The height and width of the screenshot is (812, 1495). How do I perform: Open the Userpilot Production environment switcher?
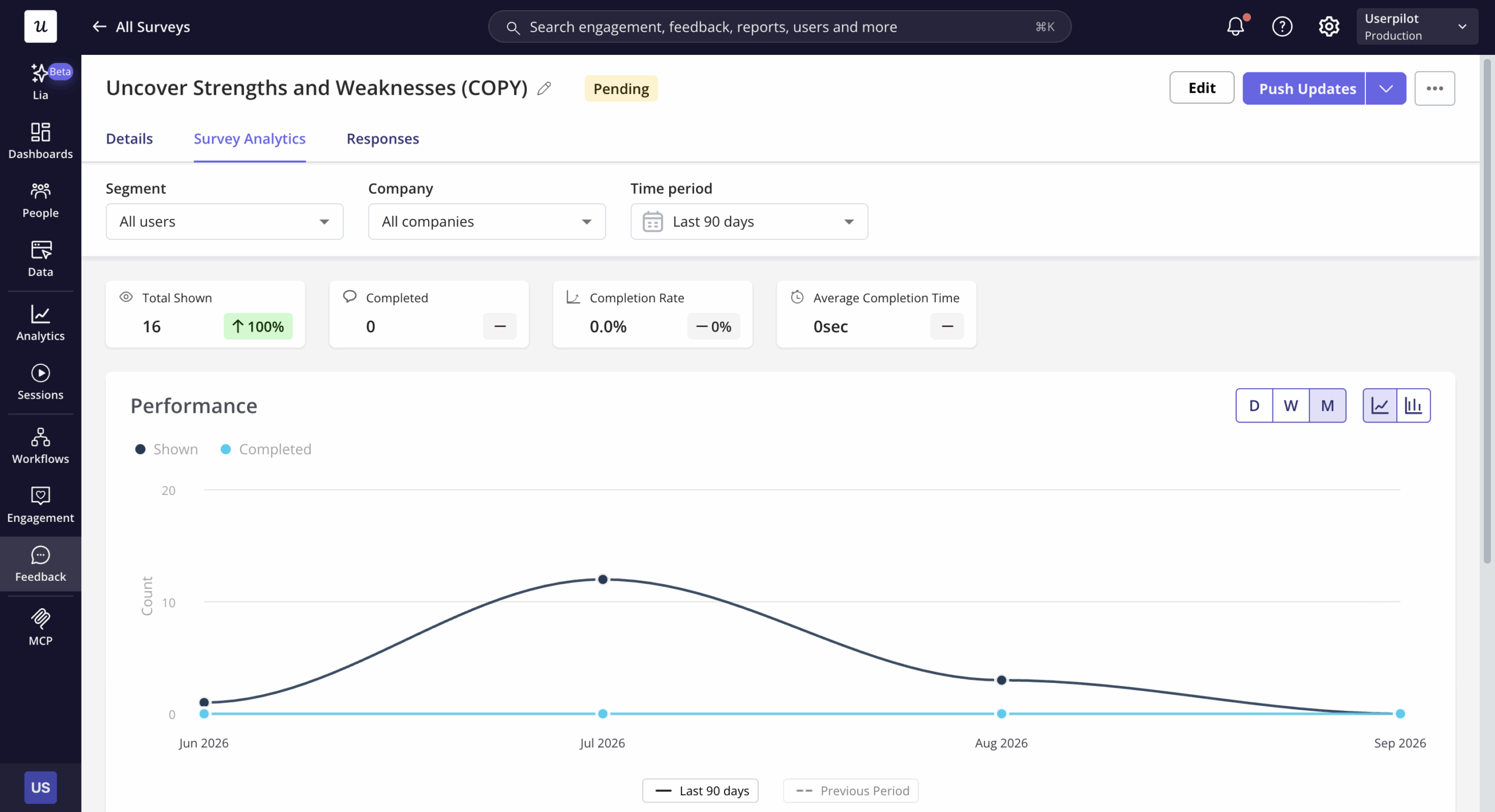pyautogui.click(x=1417, y=26)
